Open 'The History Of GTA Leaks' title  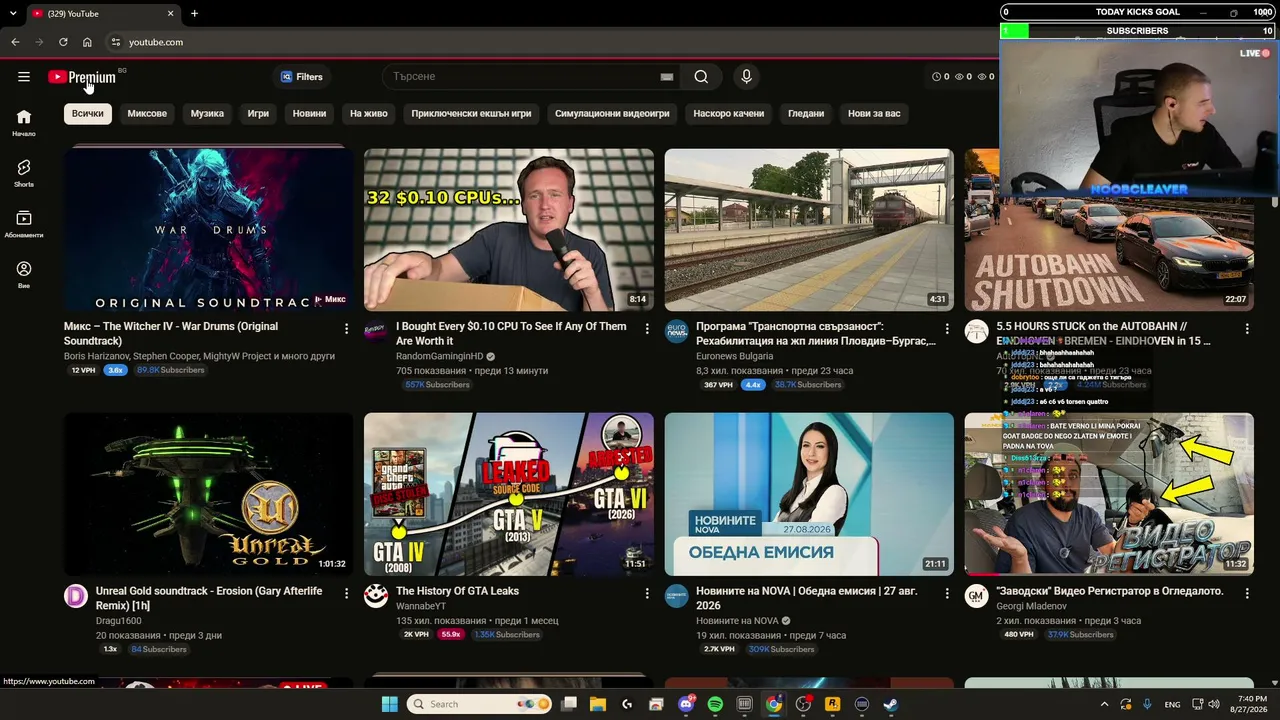tap(457, 591)
